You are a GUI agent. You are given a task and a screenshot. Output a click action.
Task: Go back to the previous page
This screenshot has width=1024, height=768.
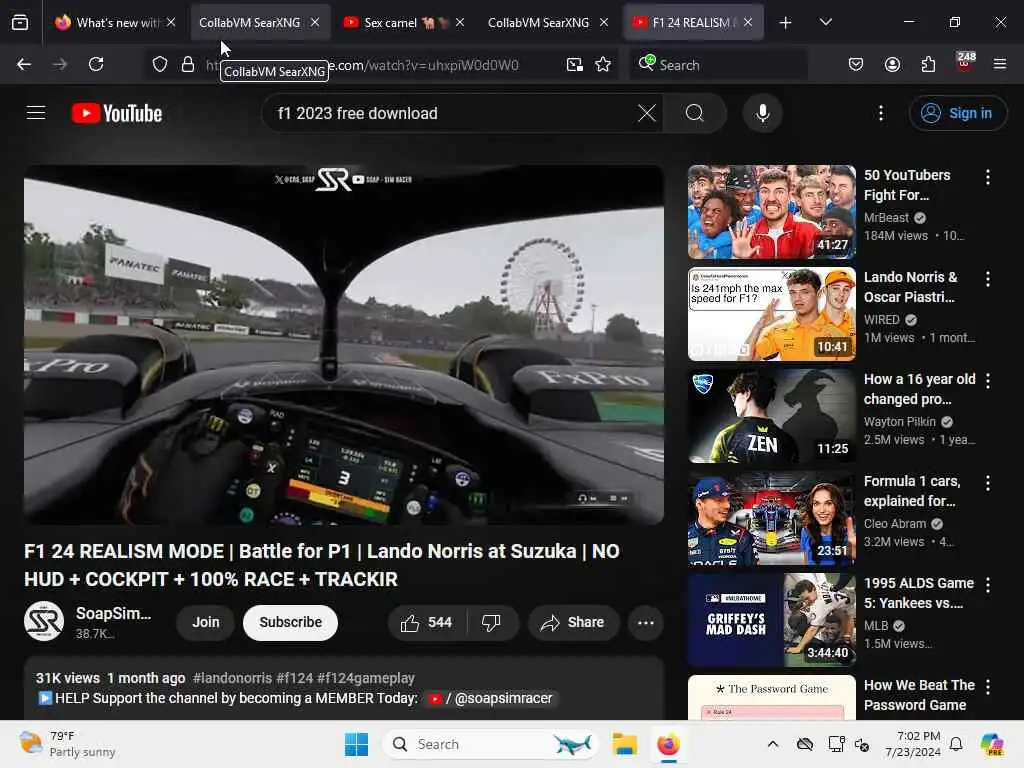24,64
